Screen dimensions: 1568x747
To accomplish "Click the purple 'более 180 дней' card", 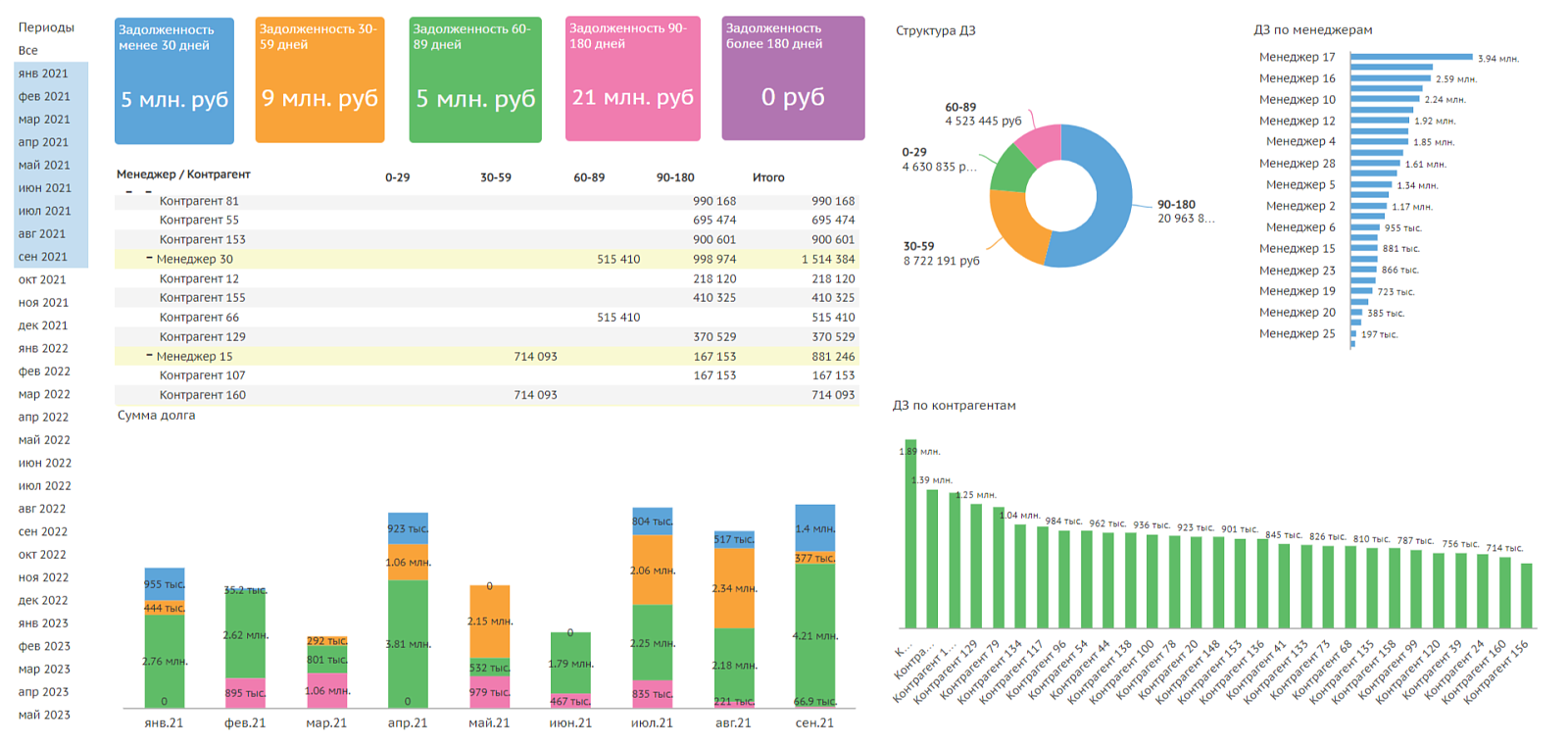I will (x=793, y=77).
